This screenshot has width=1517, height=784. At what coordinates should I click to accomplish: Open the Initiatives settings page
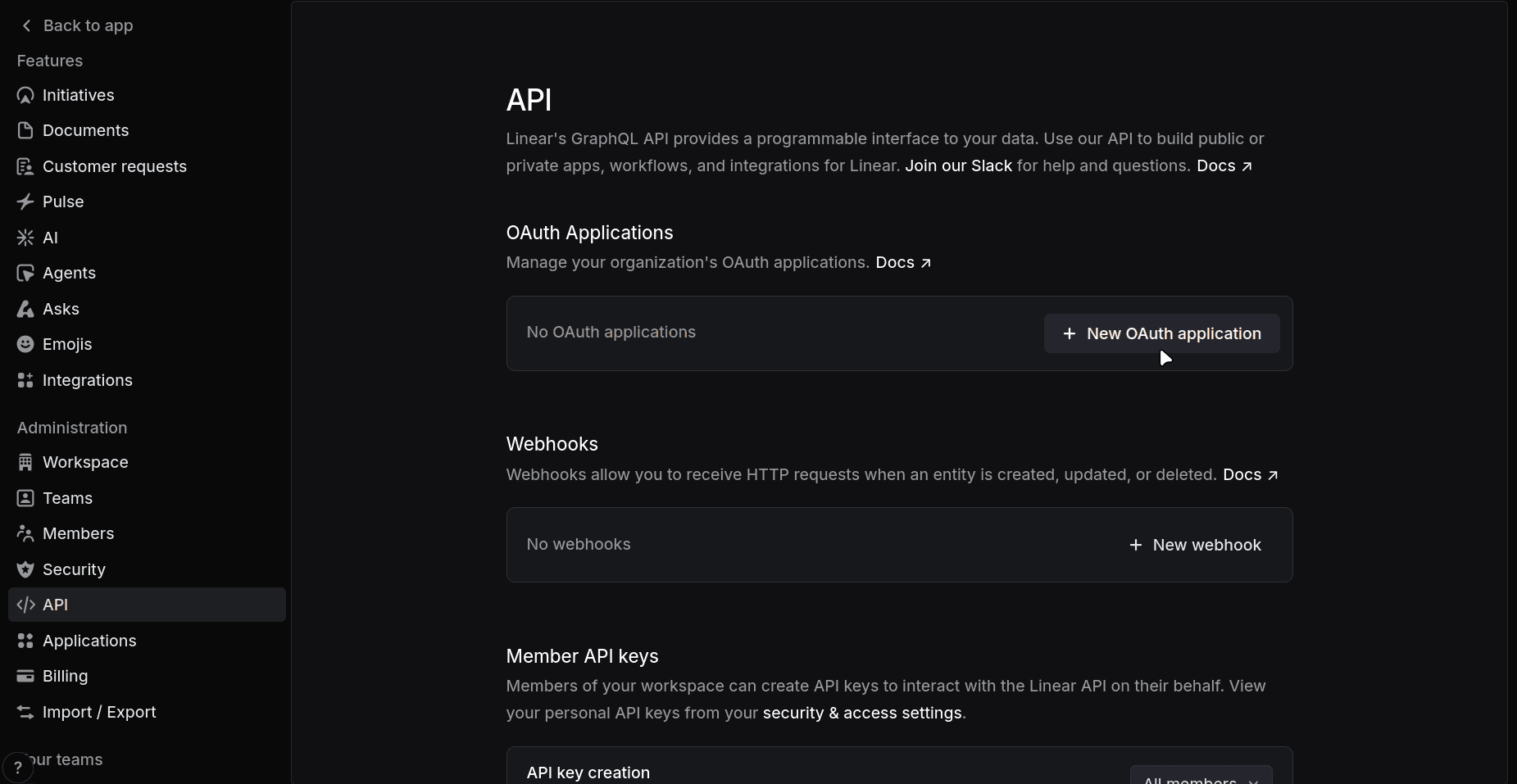pyautogui.click(x=147, y=95)
